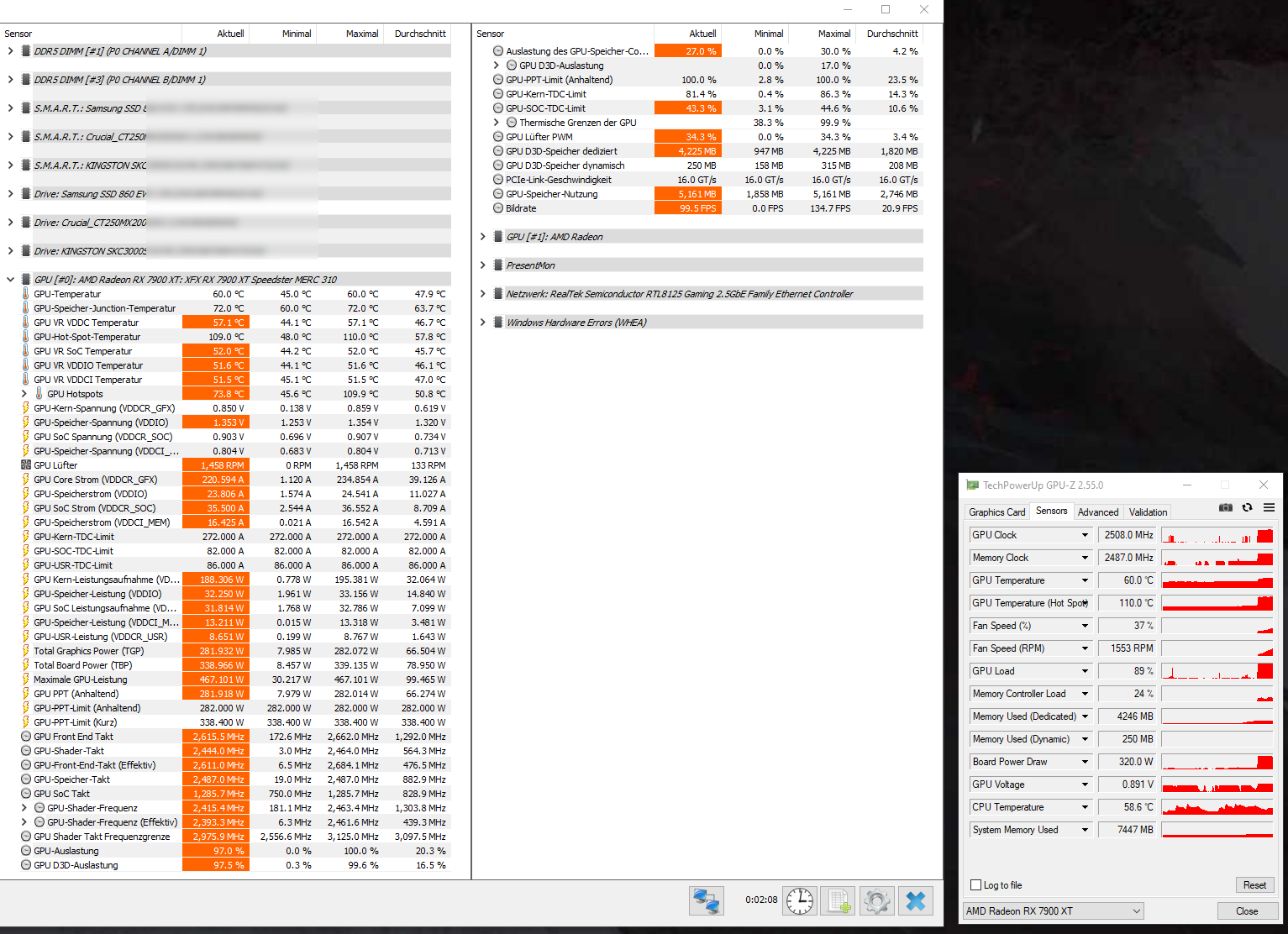1288x934 pixels.
Task: Click the icon beside Netzwerk: RealTek Semiconductor
Action: pos(498,294)
